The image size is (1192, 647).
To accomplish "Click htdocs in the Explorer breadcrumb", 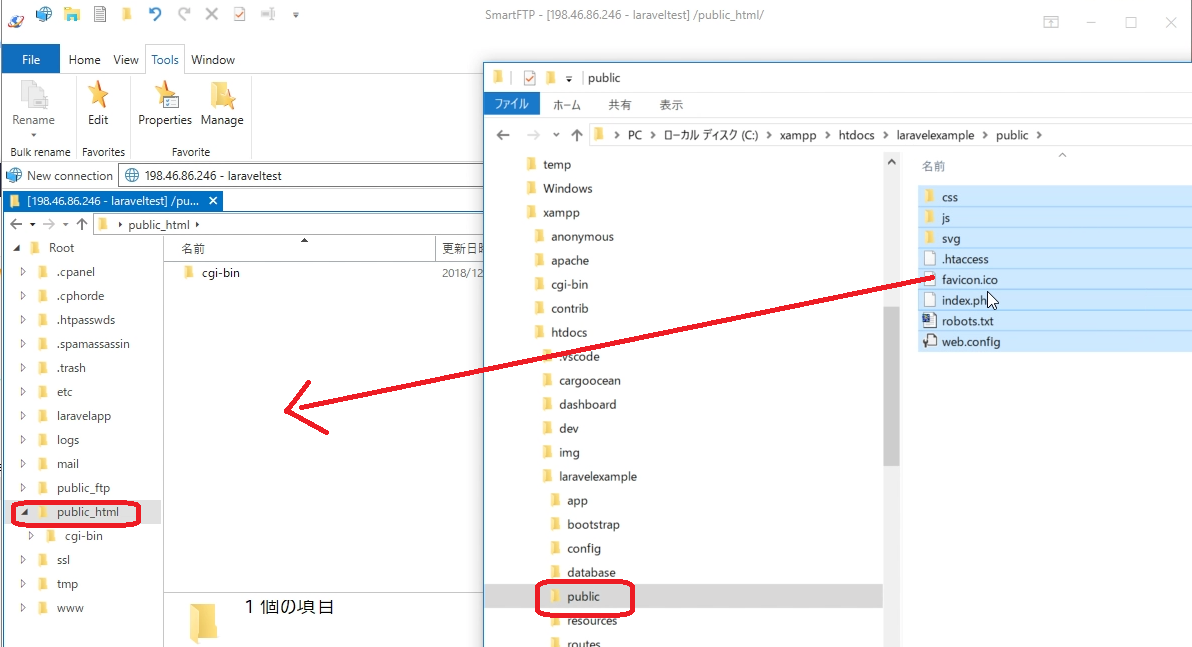I will [x=856, y=135].
